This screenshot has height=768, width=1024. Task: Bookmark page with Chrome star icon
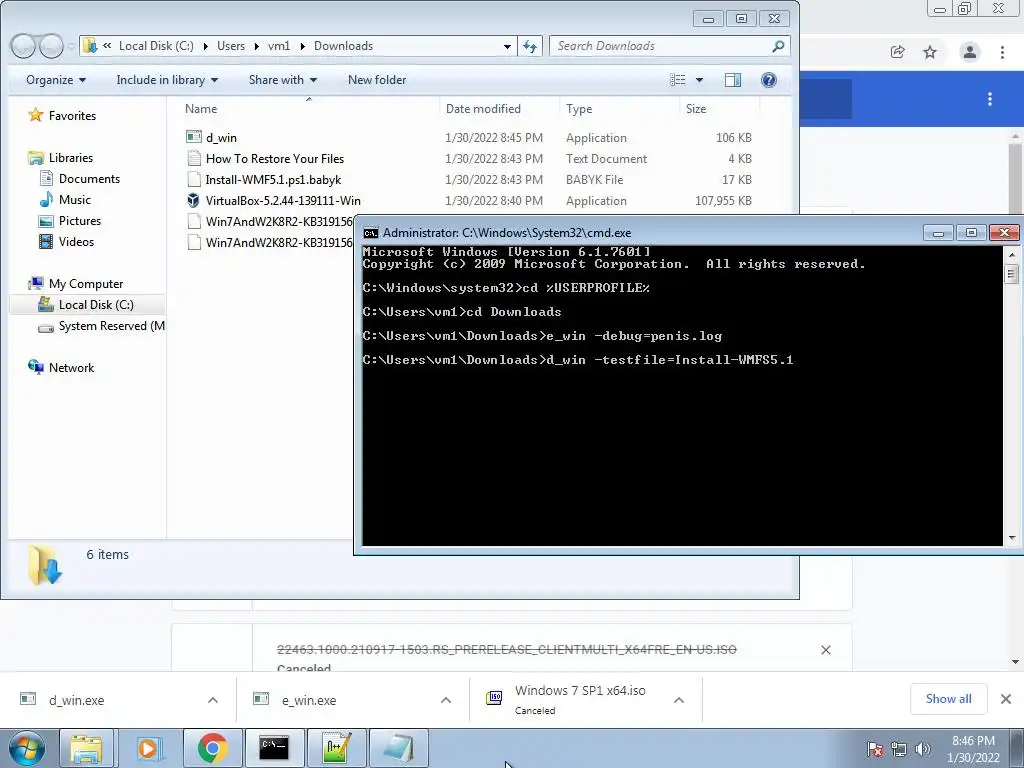pyautogui.click(x=930, y=52)
